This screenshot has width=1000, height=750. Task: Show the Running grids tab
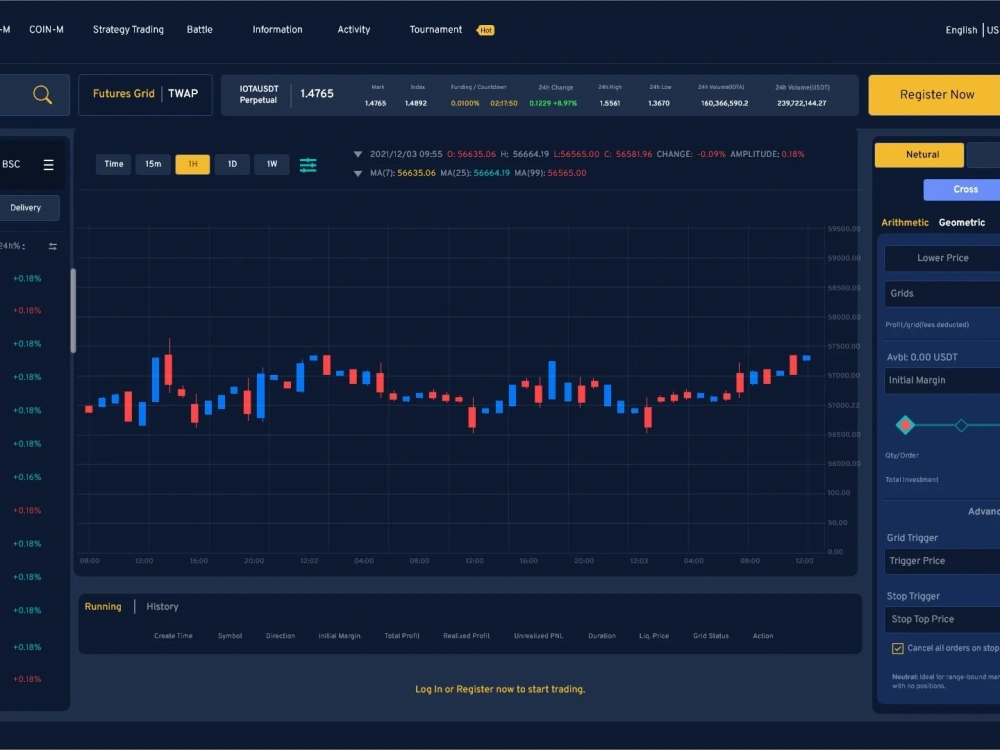point(103,607)
